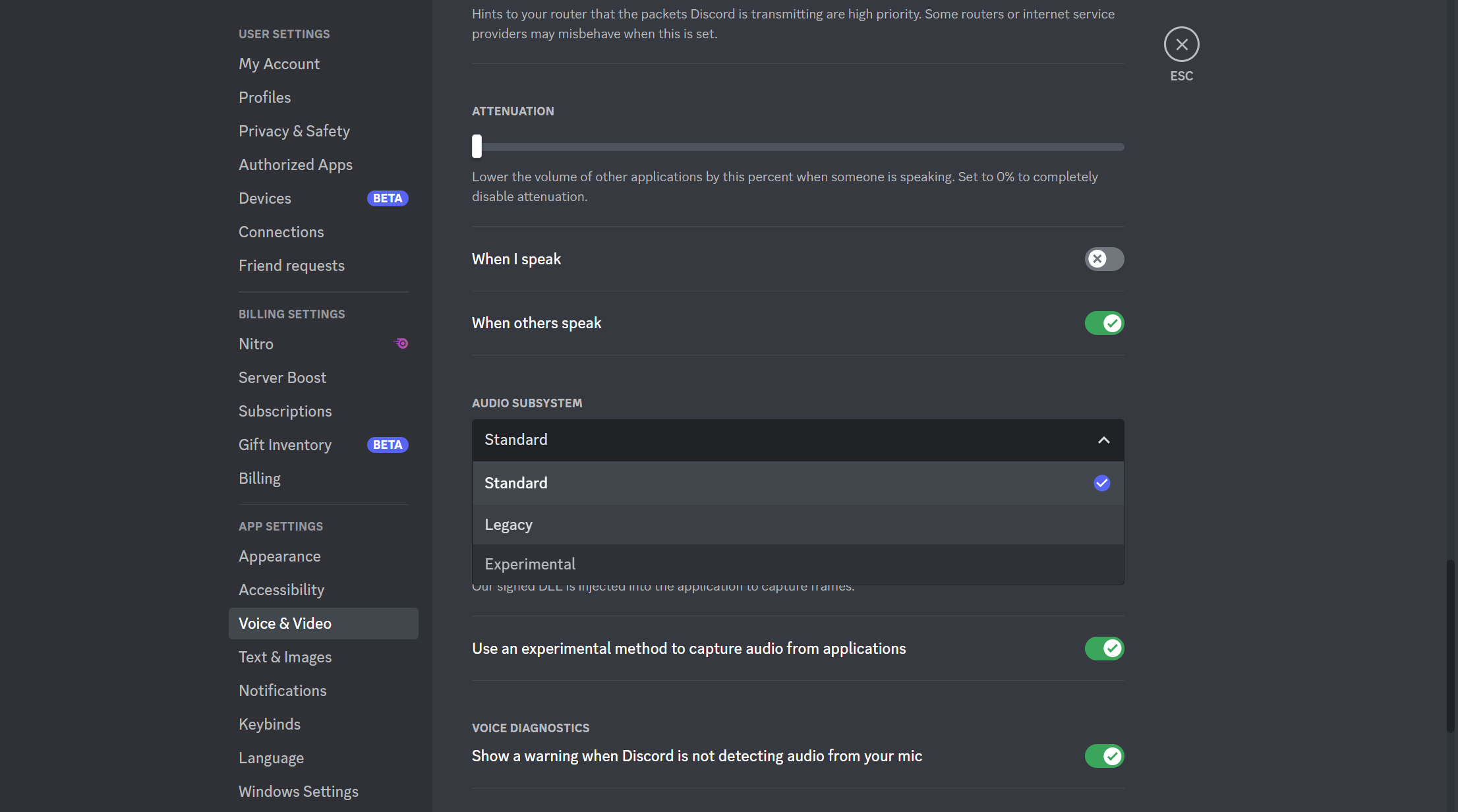Drag the Attenuation volume slider
The image size is (1458, 812).
478,145
